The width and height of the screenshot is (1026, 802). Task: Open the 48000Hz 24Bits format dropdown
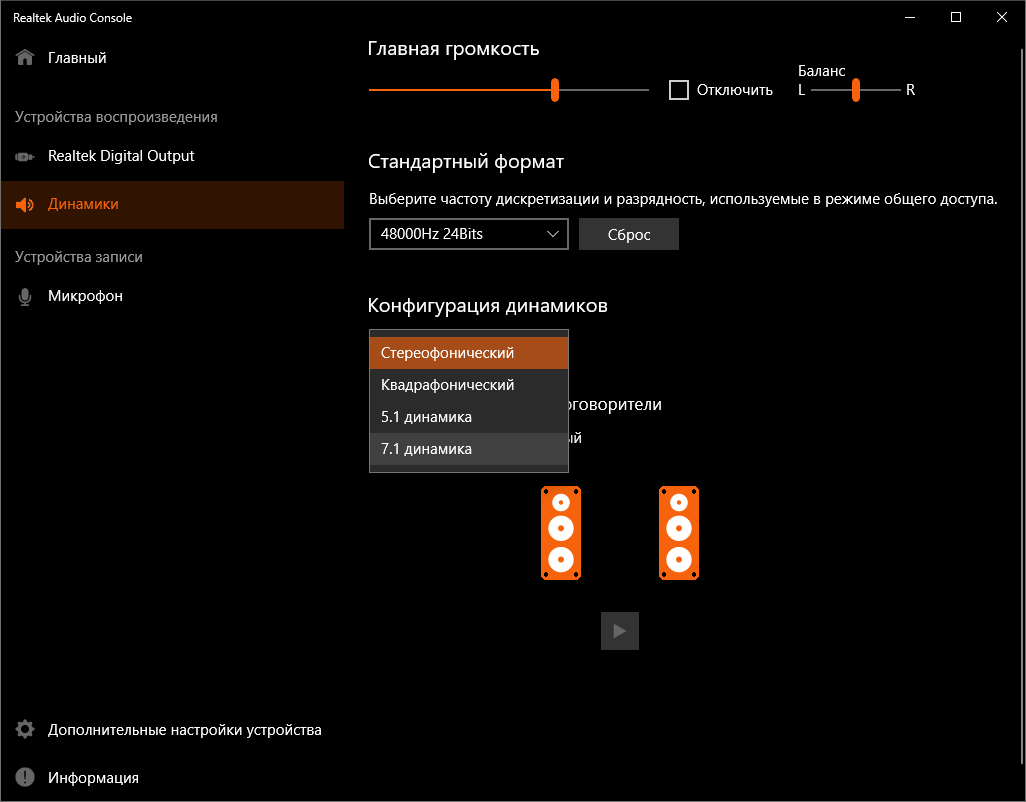[x=468, y=234]
